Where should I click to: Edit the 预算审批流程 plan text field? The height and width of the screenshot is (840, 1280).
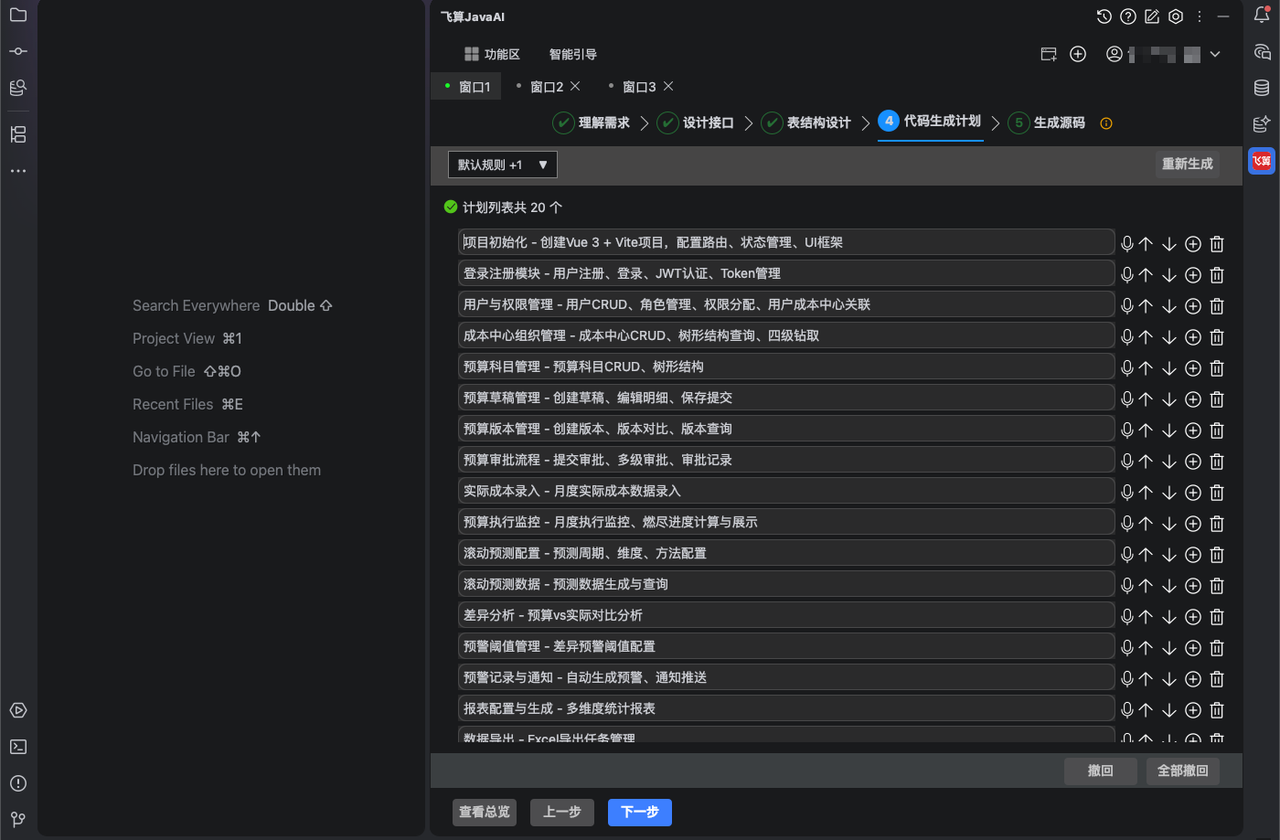[x=786, y=460]
